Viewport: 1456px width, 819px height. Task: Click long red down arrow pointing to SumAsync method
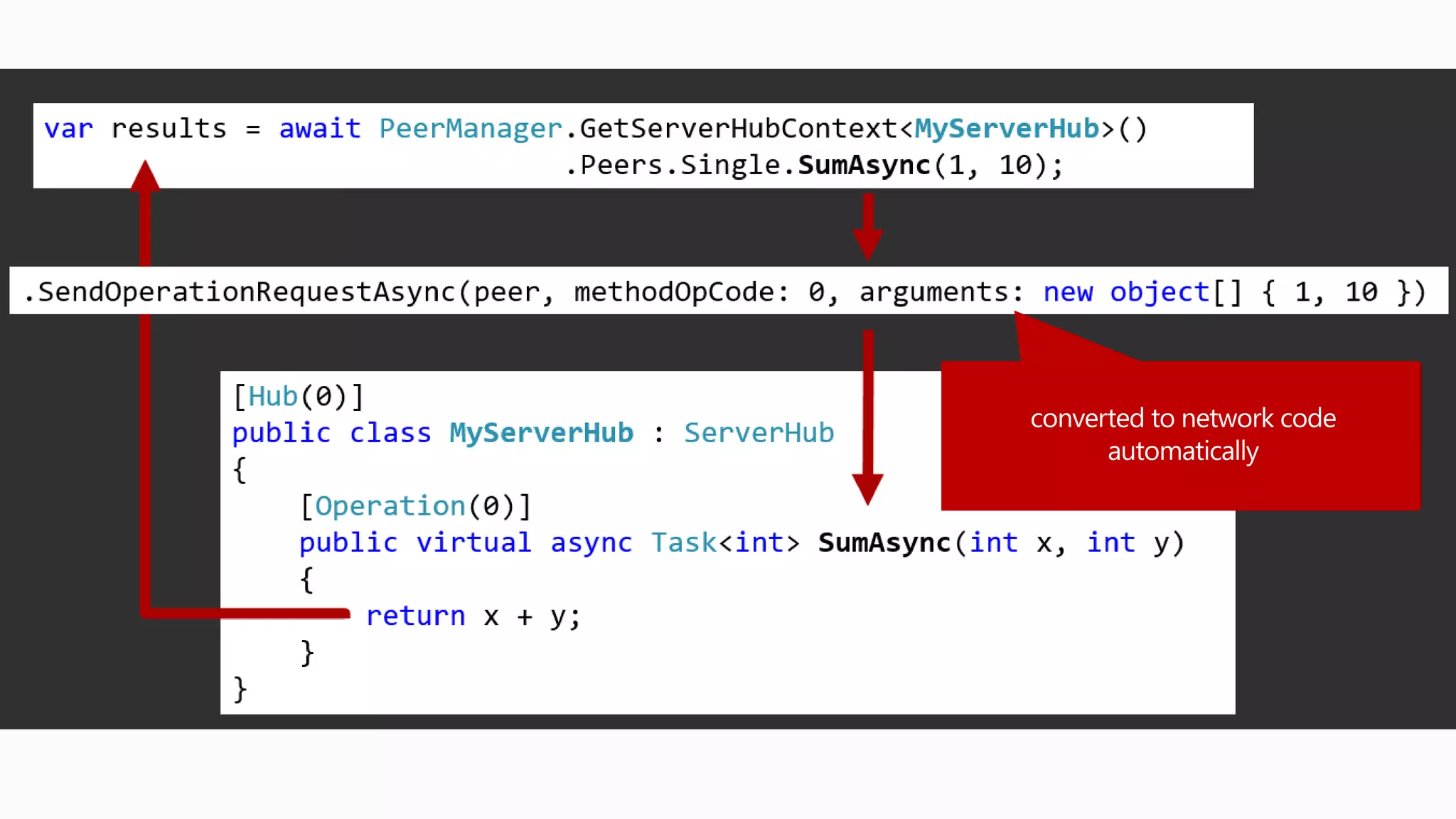[868, 419]
